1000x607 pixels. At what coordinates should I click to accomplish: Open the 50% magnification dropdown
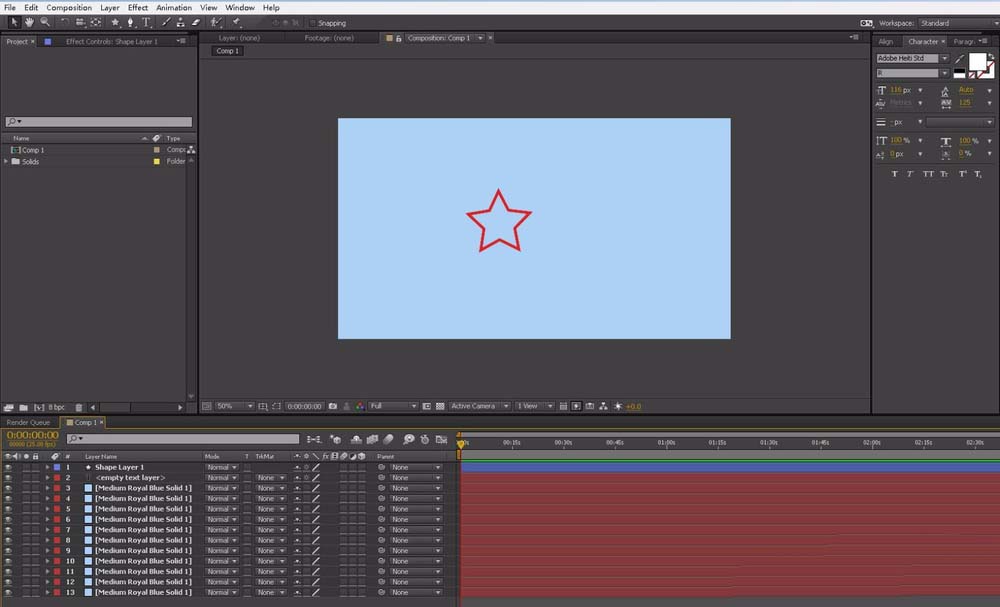pos(235,406)
